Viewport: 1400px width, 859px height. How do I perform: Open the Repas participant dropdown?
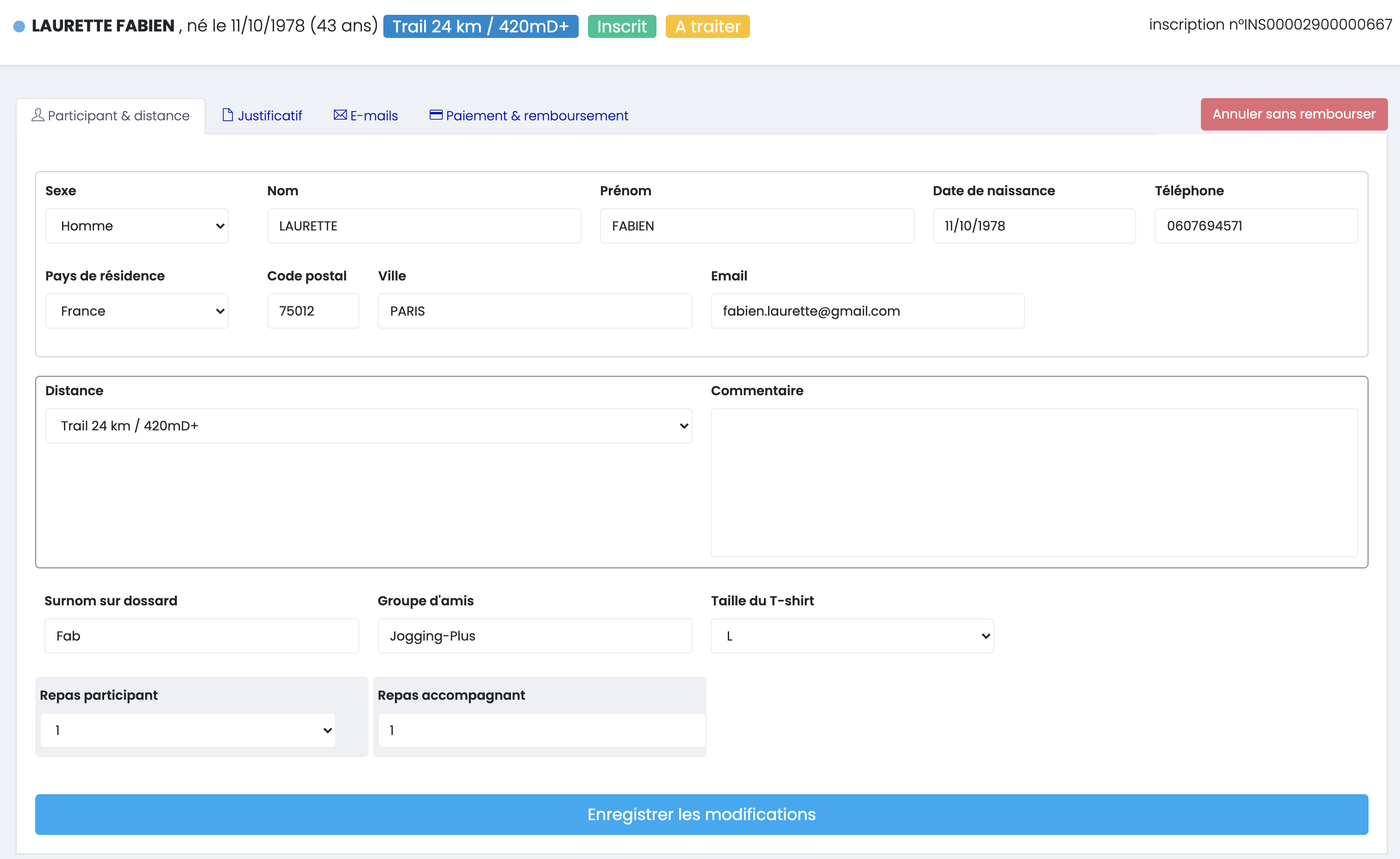(187, 730)
